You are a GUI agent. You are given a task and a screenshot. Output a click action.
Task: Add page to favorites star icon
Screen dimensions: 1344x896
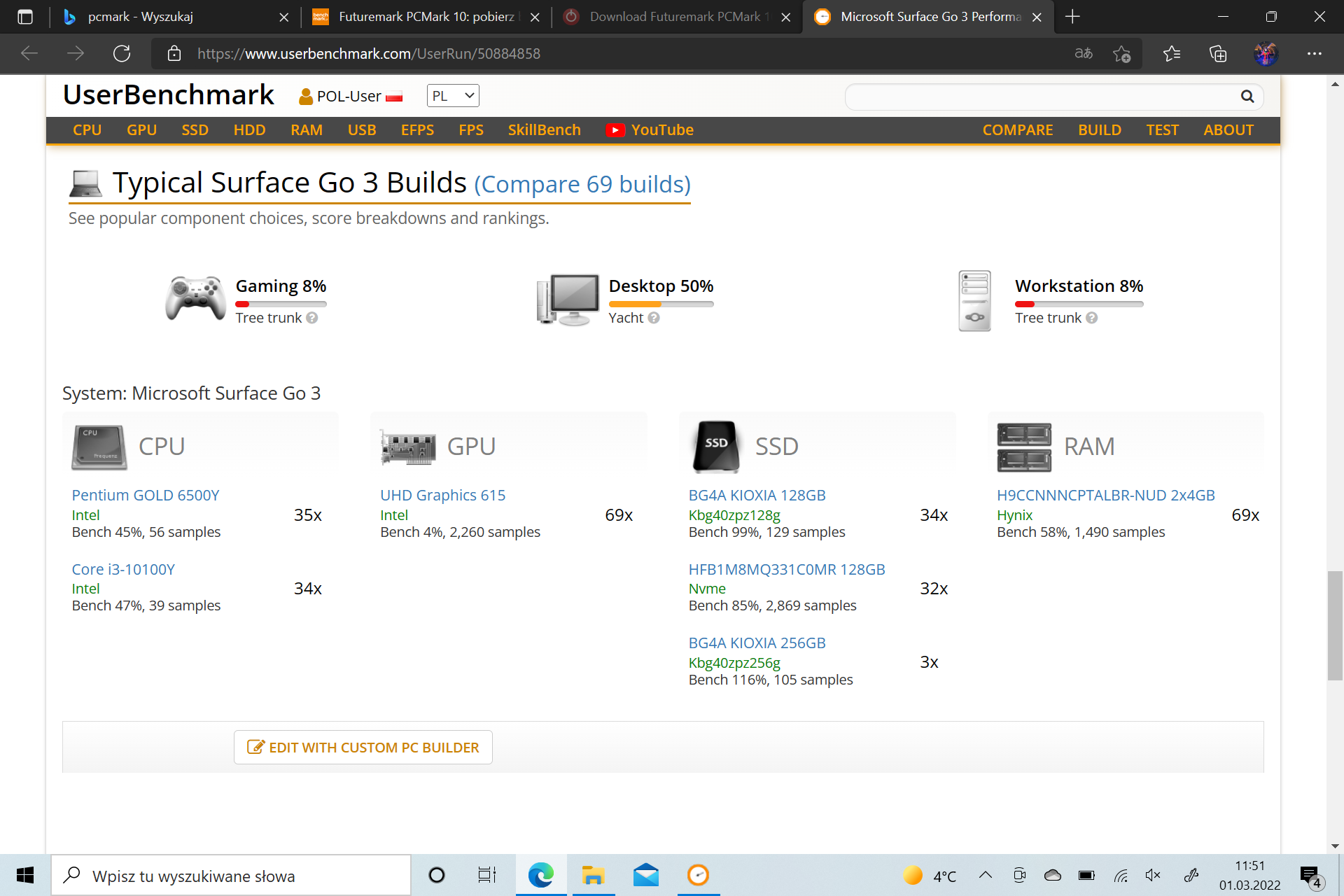[x=1121, y=54]
